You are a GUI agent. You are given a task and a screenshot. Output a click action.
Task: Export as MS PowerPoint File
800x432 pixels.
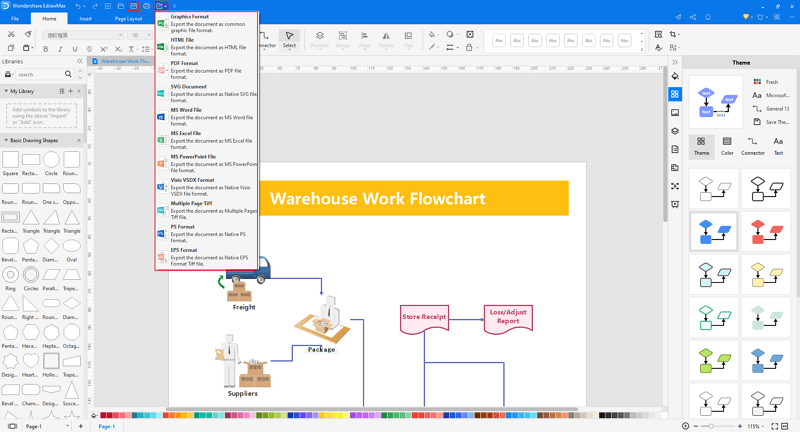pyautogui.click(x=207, y=163)
